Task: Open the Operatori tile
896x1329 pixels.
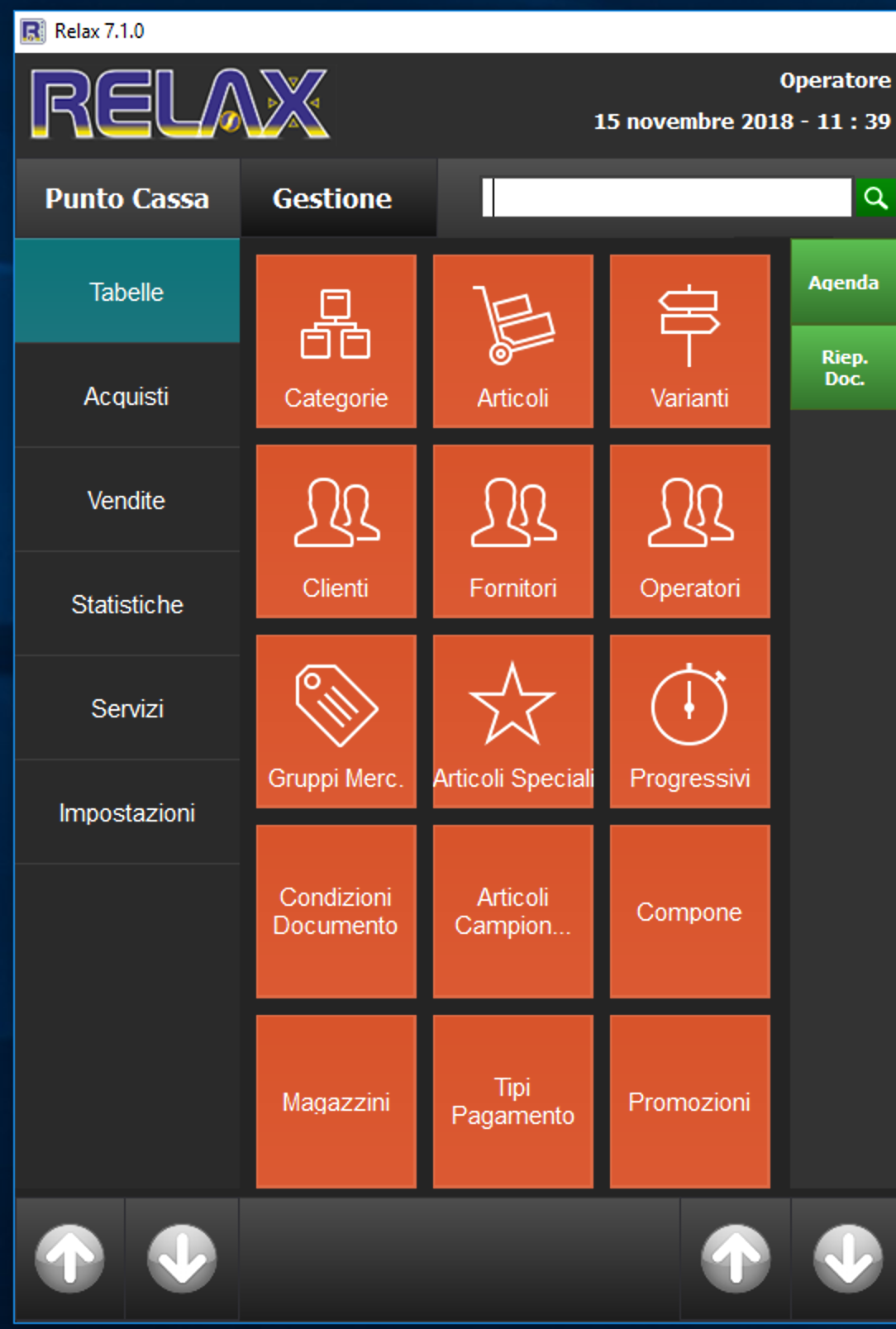Action: 689,531
